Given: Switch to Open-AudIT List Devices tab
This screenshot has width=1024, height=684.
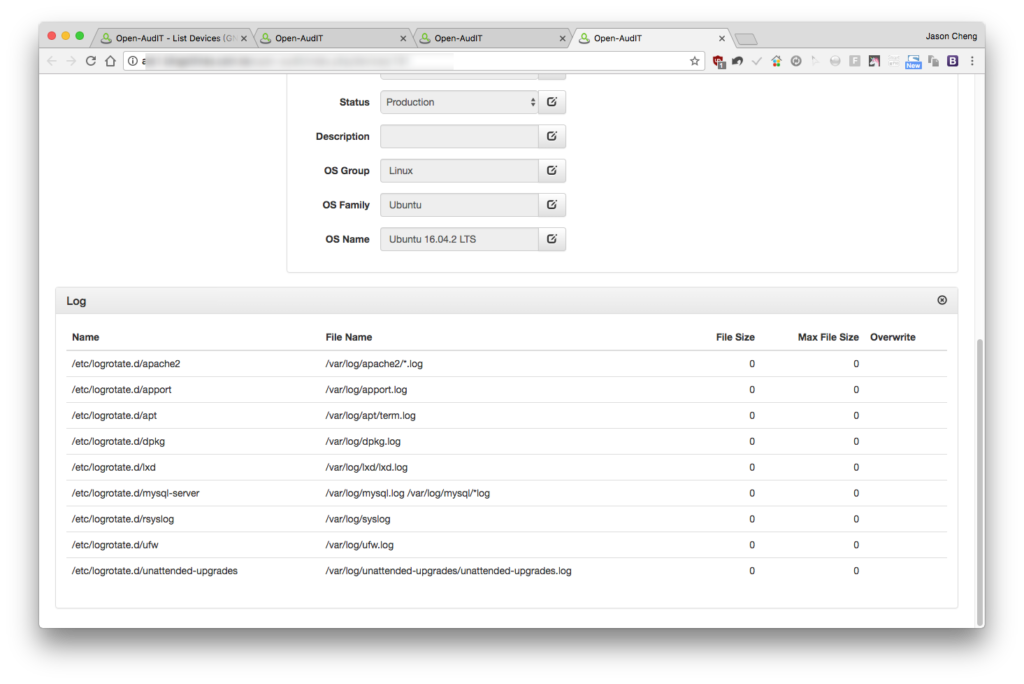Looking at the screenshot, I should pos(170,38).
